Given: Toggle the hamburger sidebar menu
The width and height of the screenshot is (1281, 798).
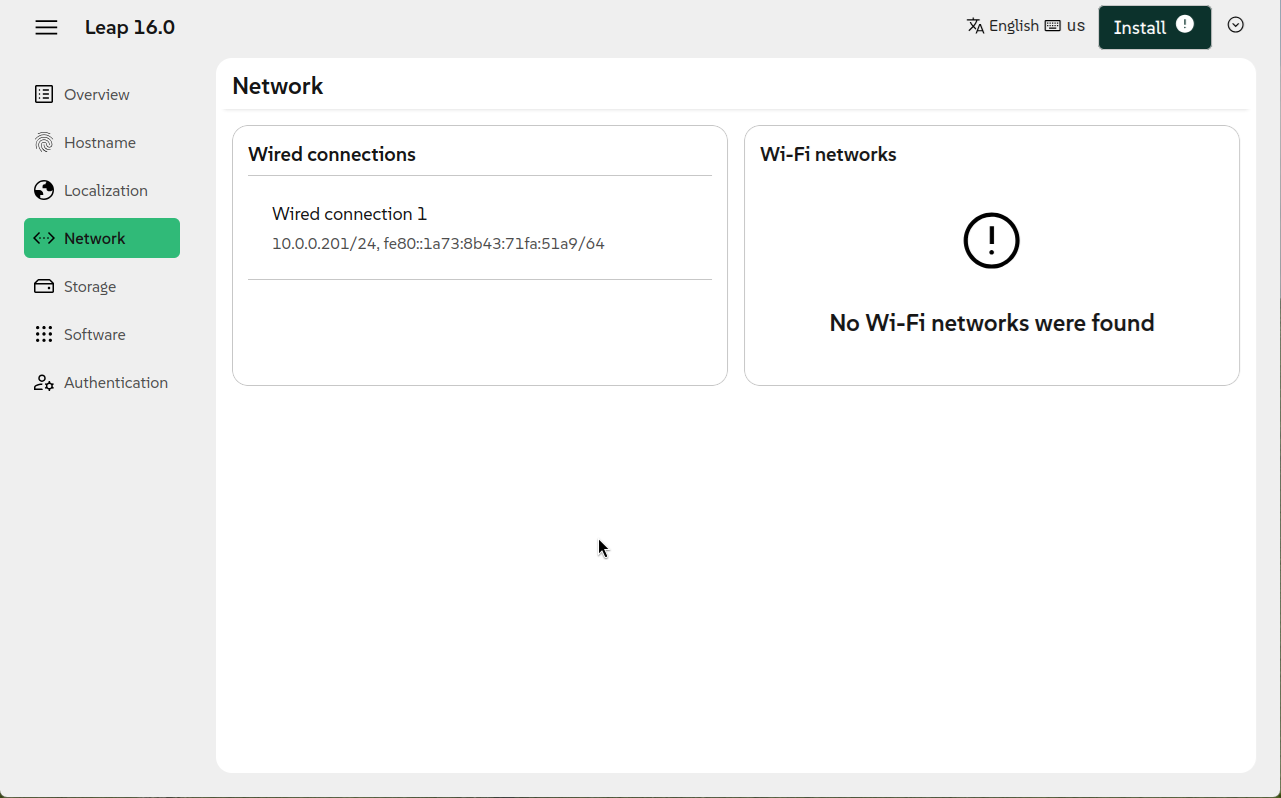Looking at the screenshot, I should click(46, 27).
